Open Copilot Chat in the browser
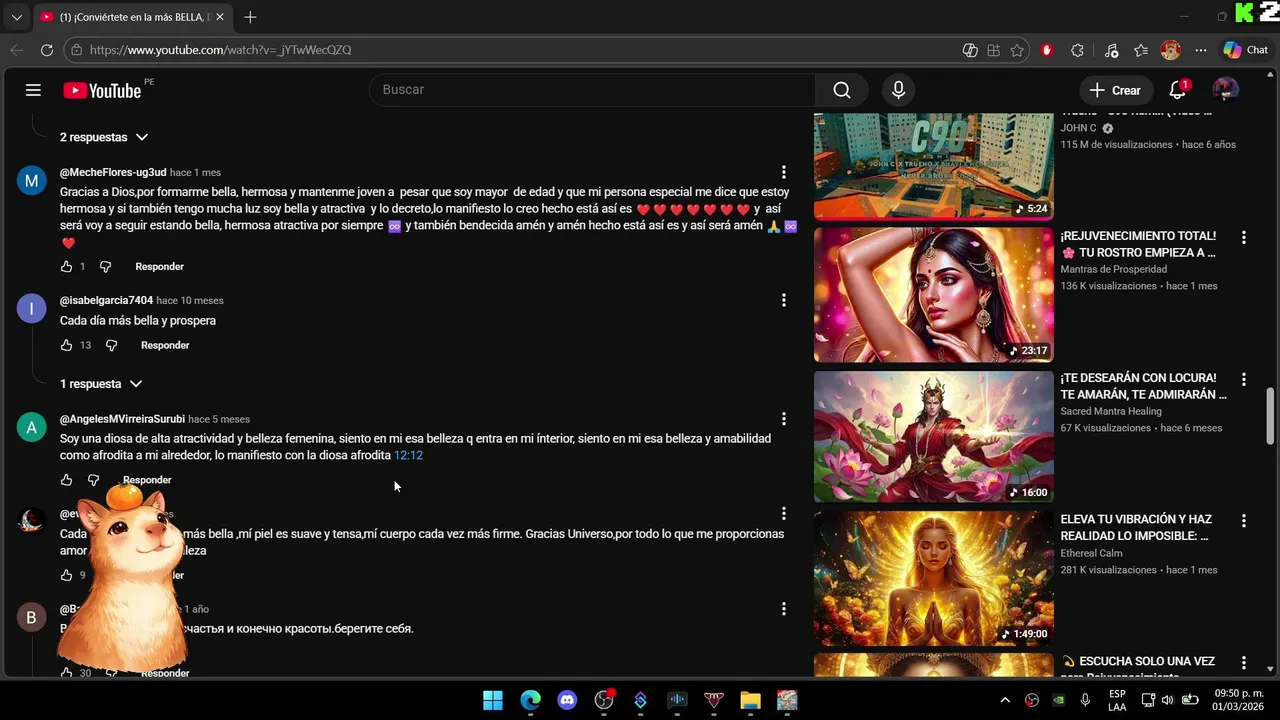 pyautogui.click(x=1246, y=50)
